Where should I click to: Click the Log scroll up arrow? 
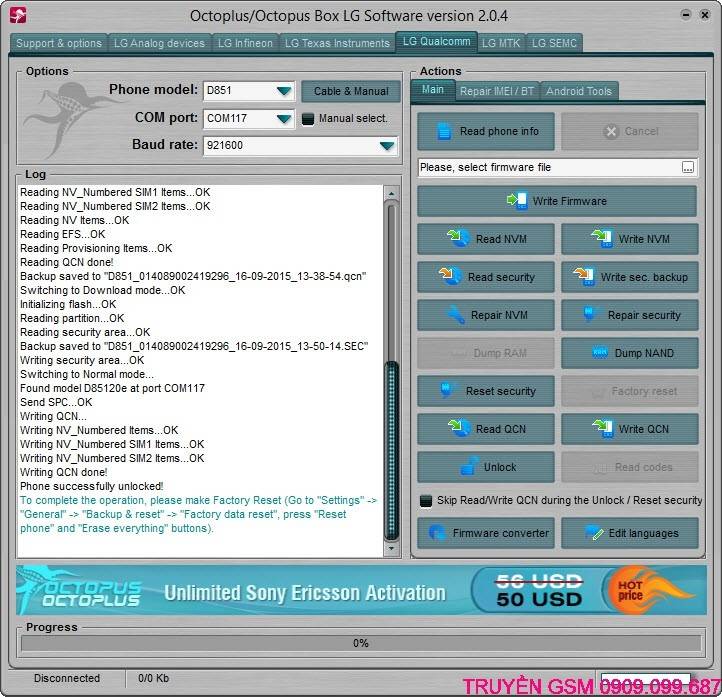click(x=392, y=193)
